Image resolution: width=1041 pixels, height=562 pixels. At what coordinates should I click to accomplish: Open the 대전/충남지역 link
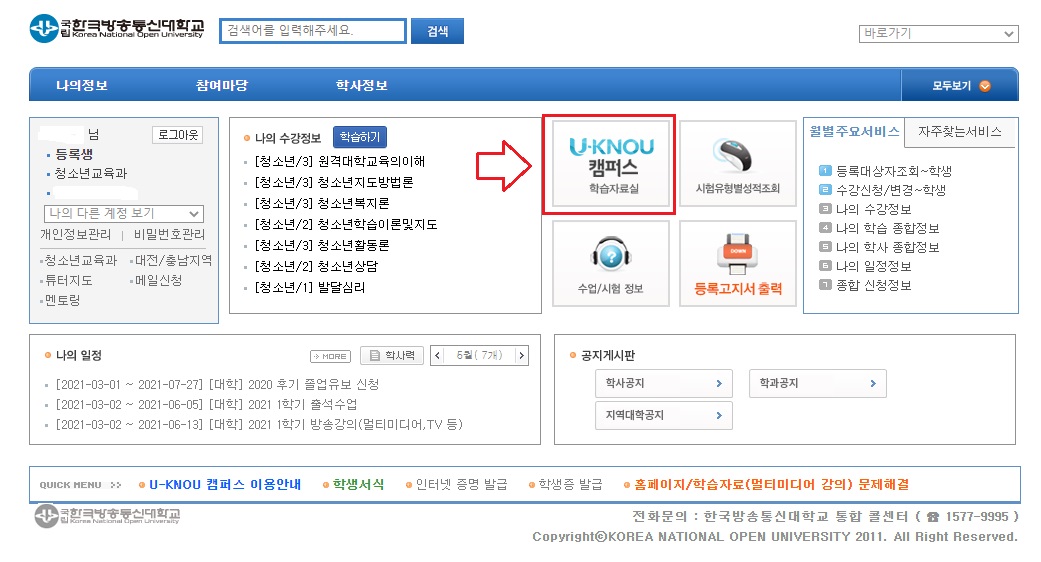tap(173, 260)
